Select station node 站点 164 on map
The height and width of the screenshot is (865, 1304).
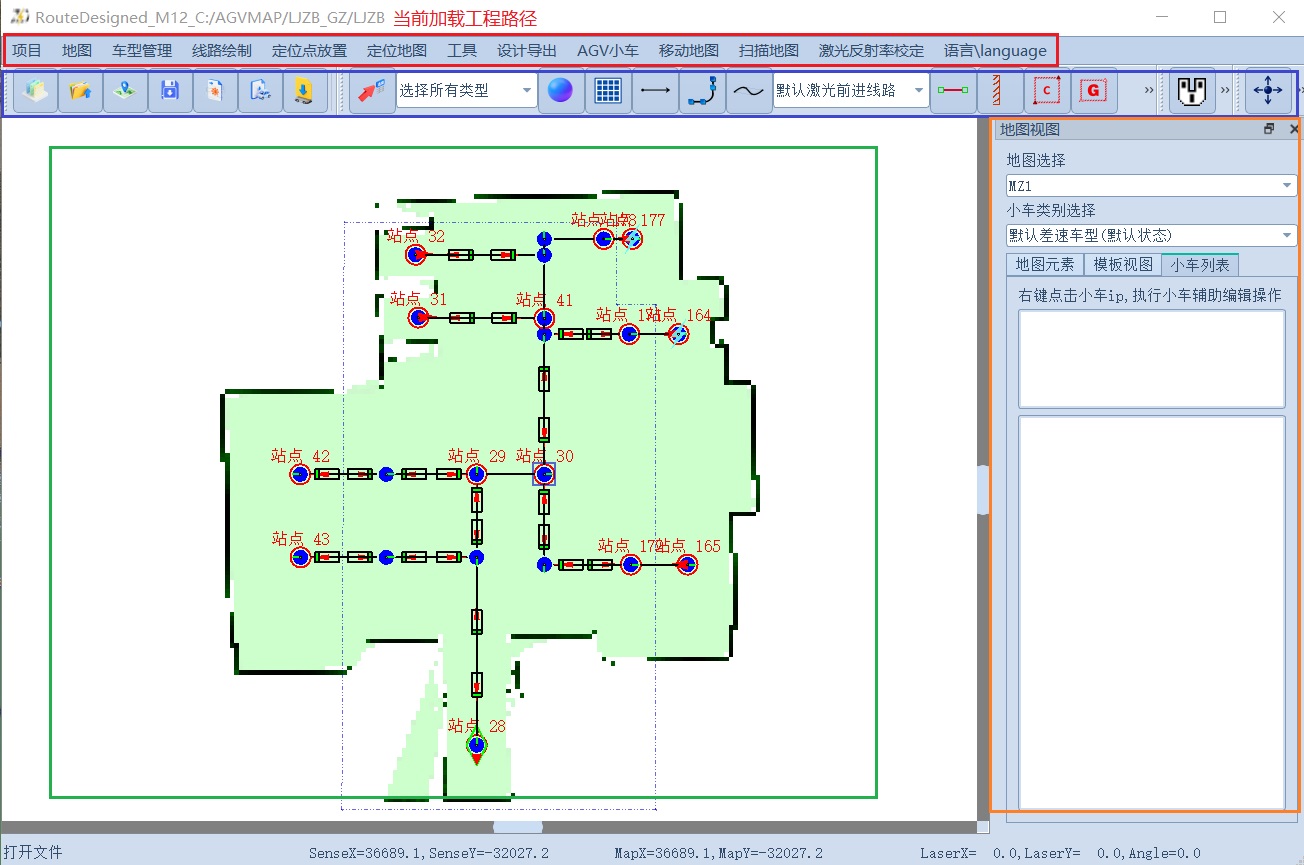(x=679, y=334)
